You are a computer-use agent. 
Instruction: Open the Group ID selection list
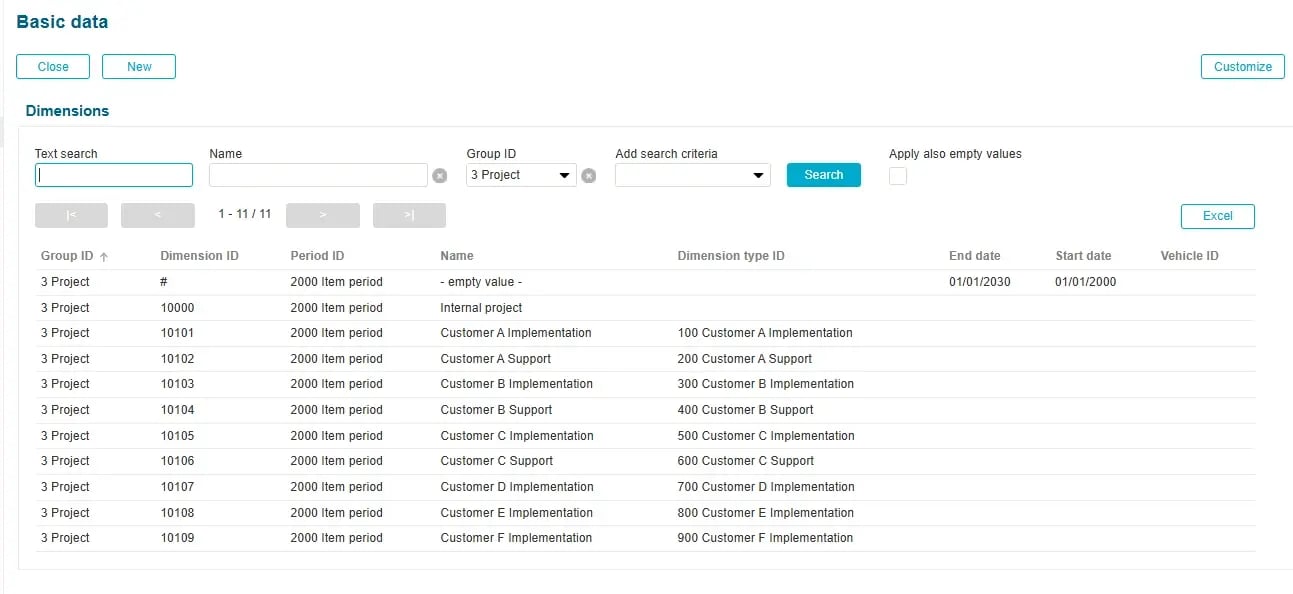520,175
